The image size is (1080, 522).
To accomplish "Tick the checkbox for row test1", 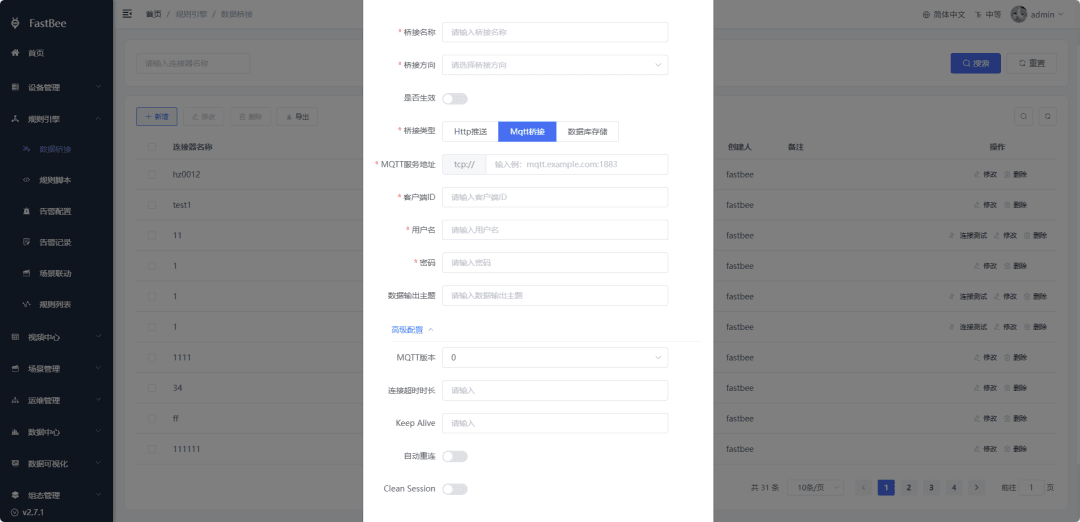I will [152, 205].
